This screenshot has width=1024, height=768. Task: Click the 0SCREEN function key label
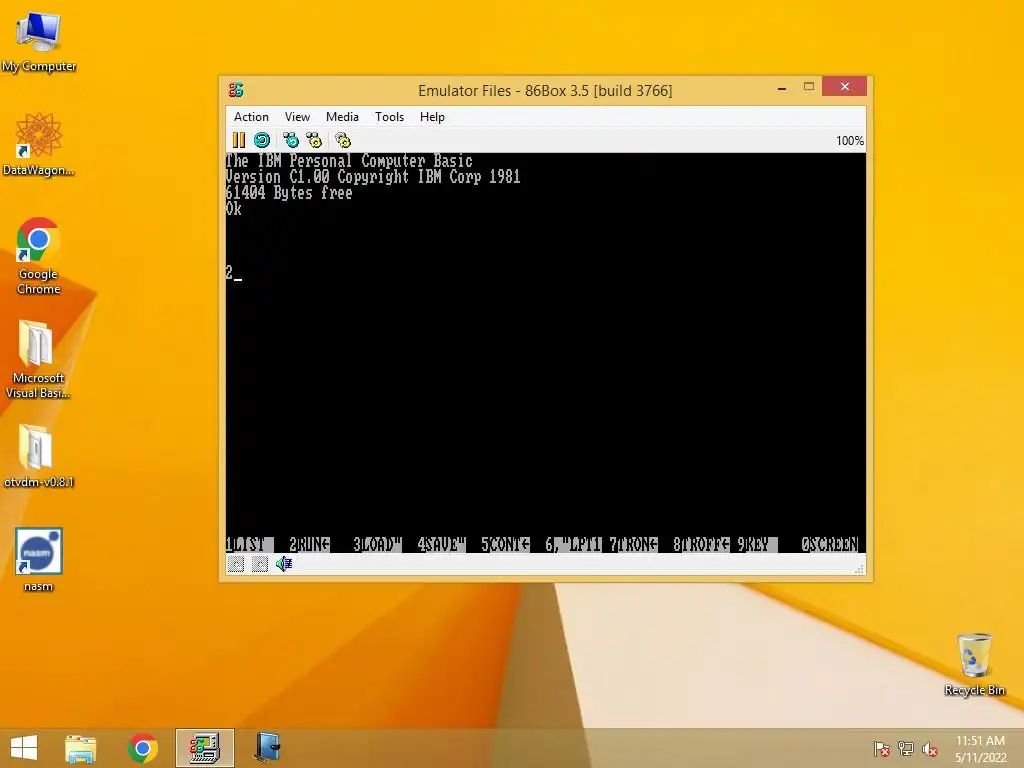pos(830,545)
